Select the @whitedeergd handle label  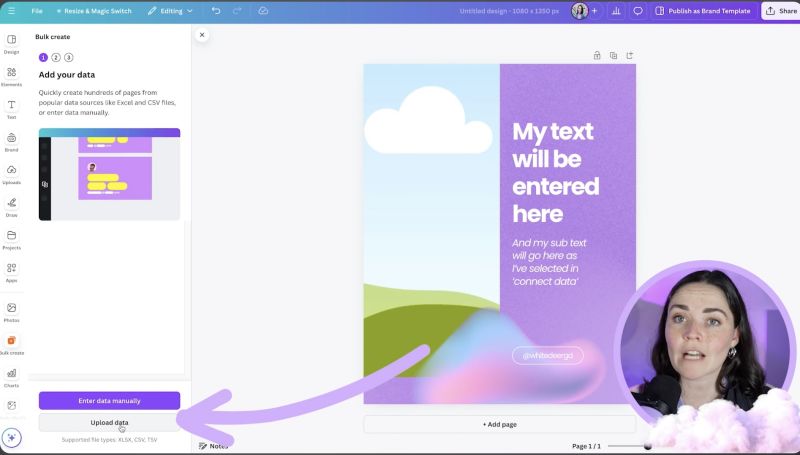(547, 355)
